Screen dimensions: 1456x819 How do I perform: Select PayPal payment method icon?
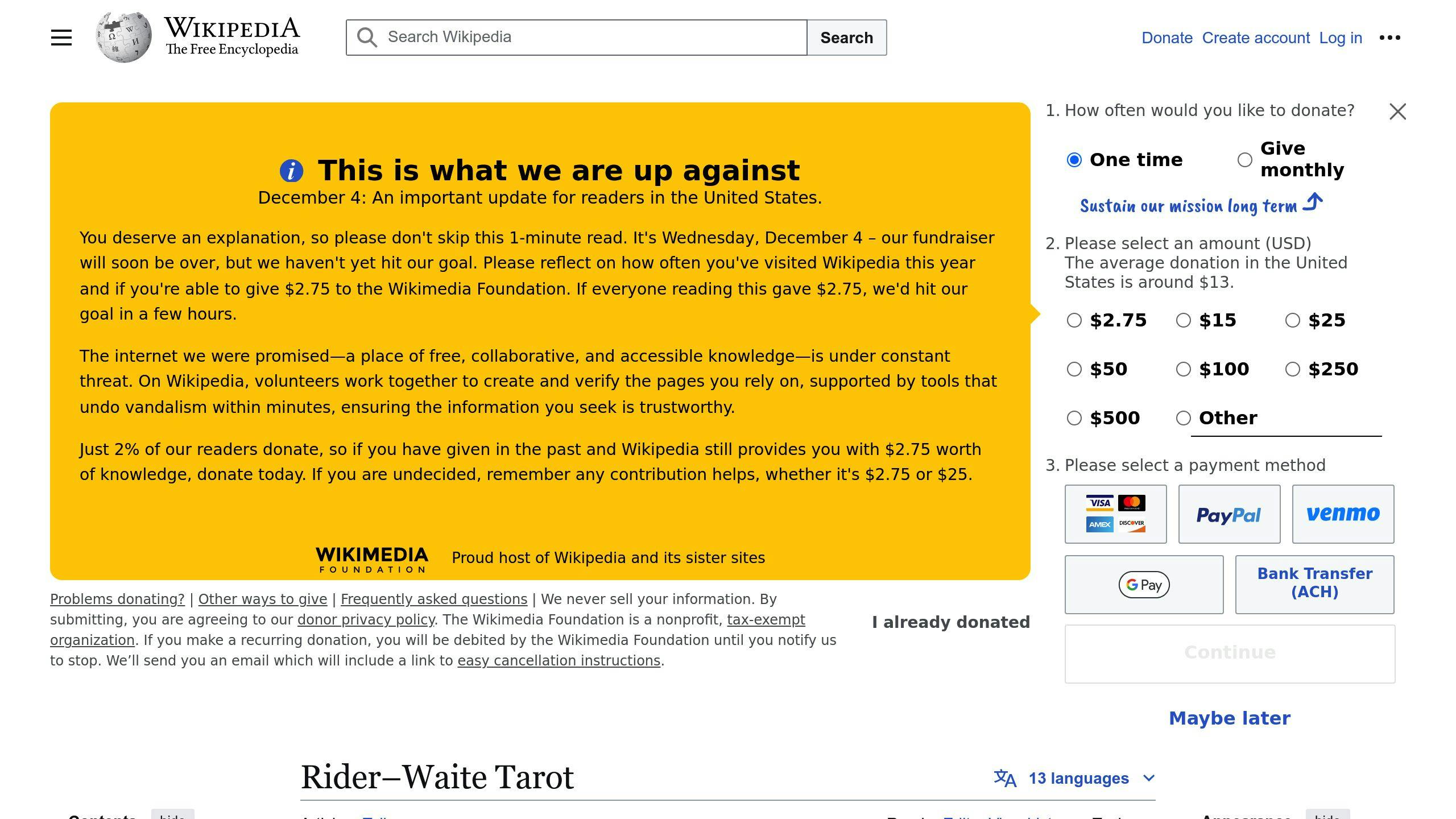(1229, 513)
